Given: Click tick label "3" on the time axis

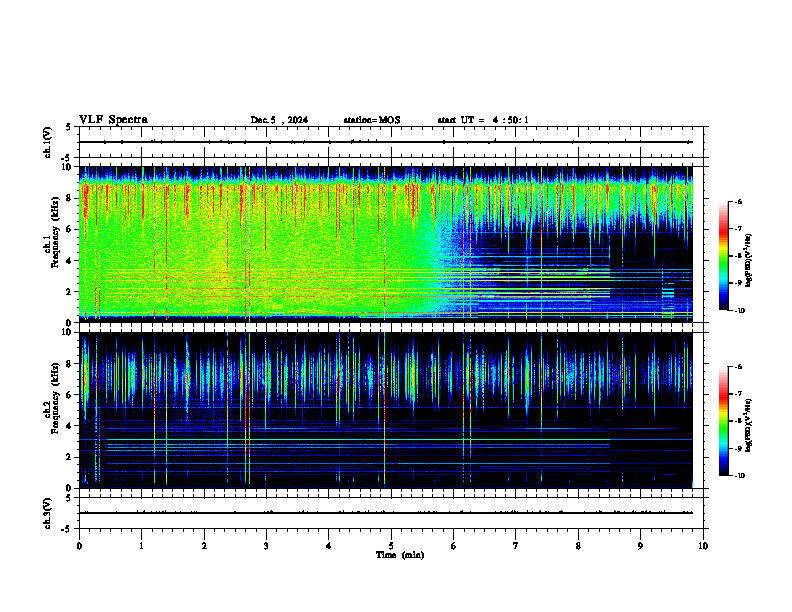Looking at the screenshot, I should (266, 546).
